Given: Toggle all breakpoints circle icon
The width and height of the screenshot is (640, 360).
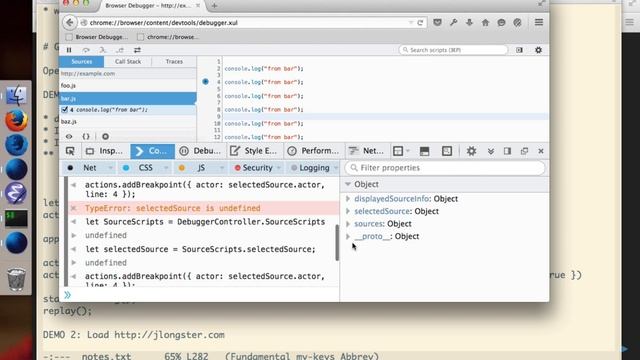Looking at the screenshot, I should pyautogui.click(x=105, y=136).
